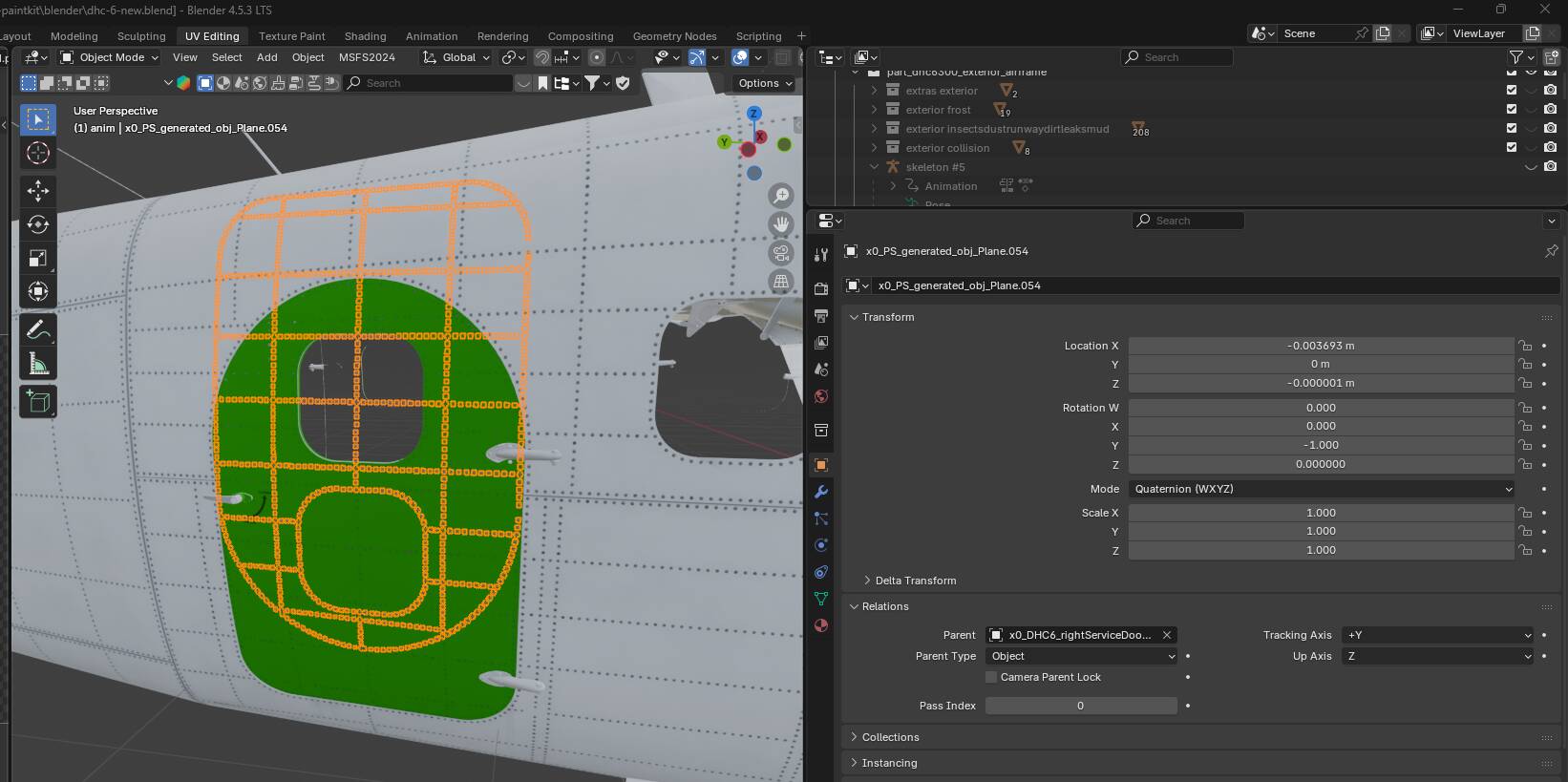Select the Rotate tool
The height and width of the screenshot is (782, 1568).
[x=38, y=224]
